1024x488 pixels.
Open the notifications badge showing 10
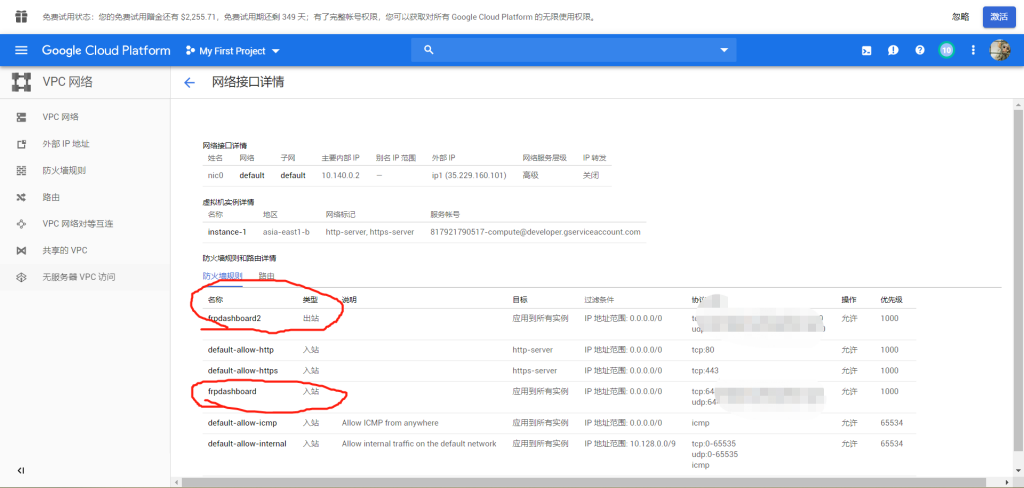946,50
